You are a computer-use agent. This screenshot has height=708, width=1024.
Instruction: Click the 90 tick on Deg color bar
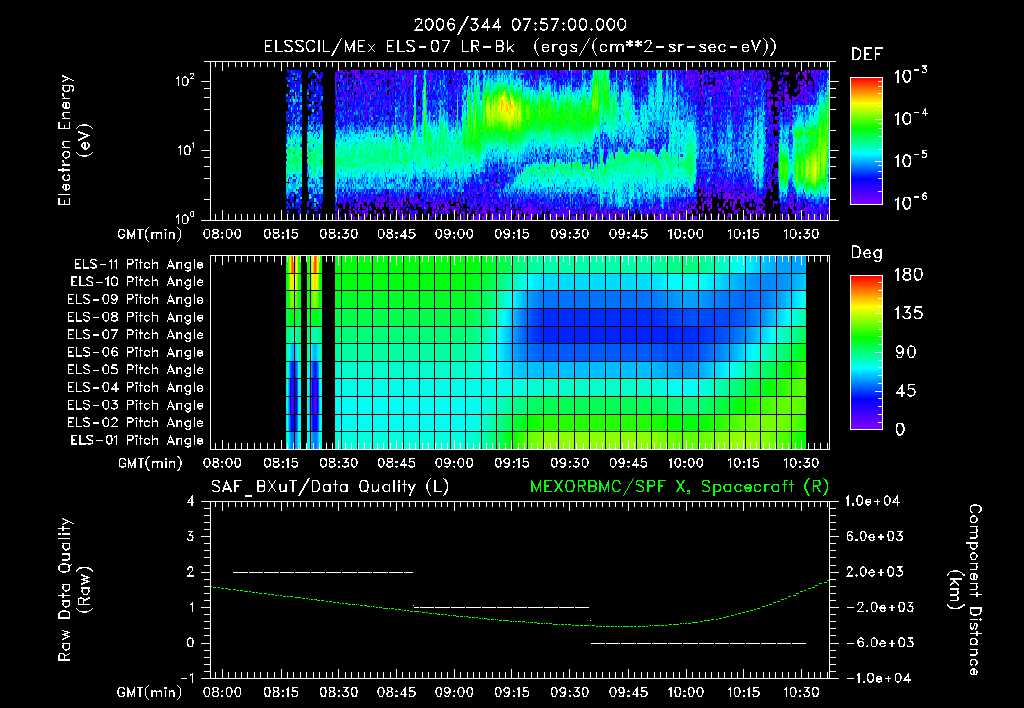(x=906, y=353)
